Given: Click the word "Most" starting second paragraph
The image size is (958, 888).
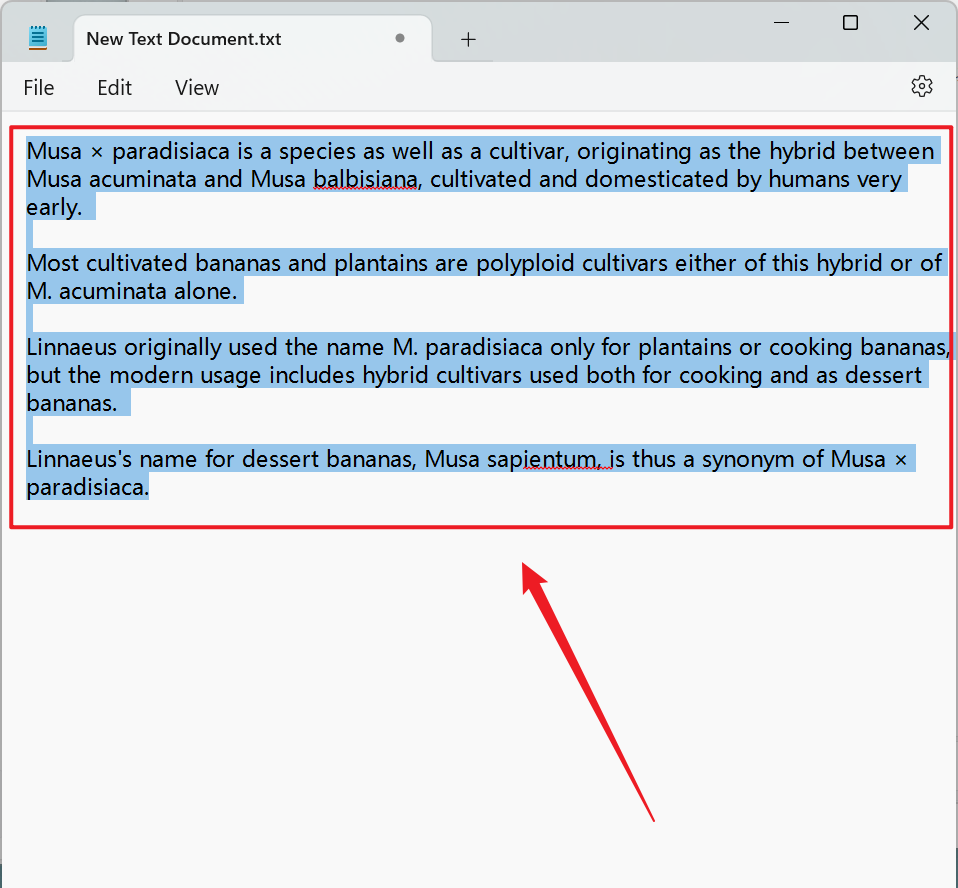Looking at the screenshot, I should point(53,264).
